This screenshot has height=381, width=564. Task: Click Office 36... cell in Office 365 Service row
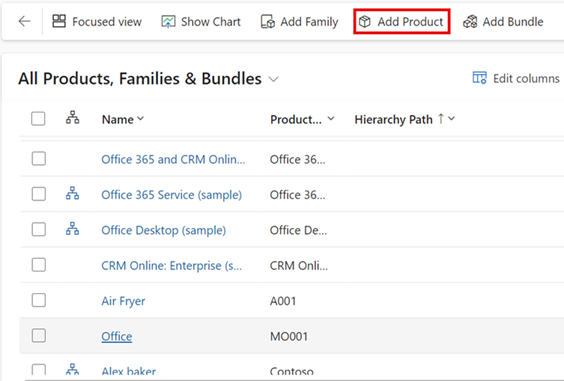coord(297,195)
